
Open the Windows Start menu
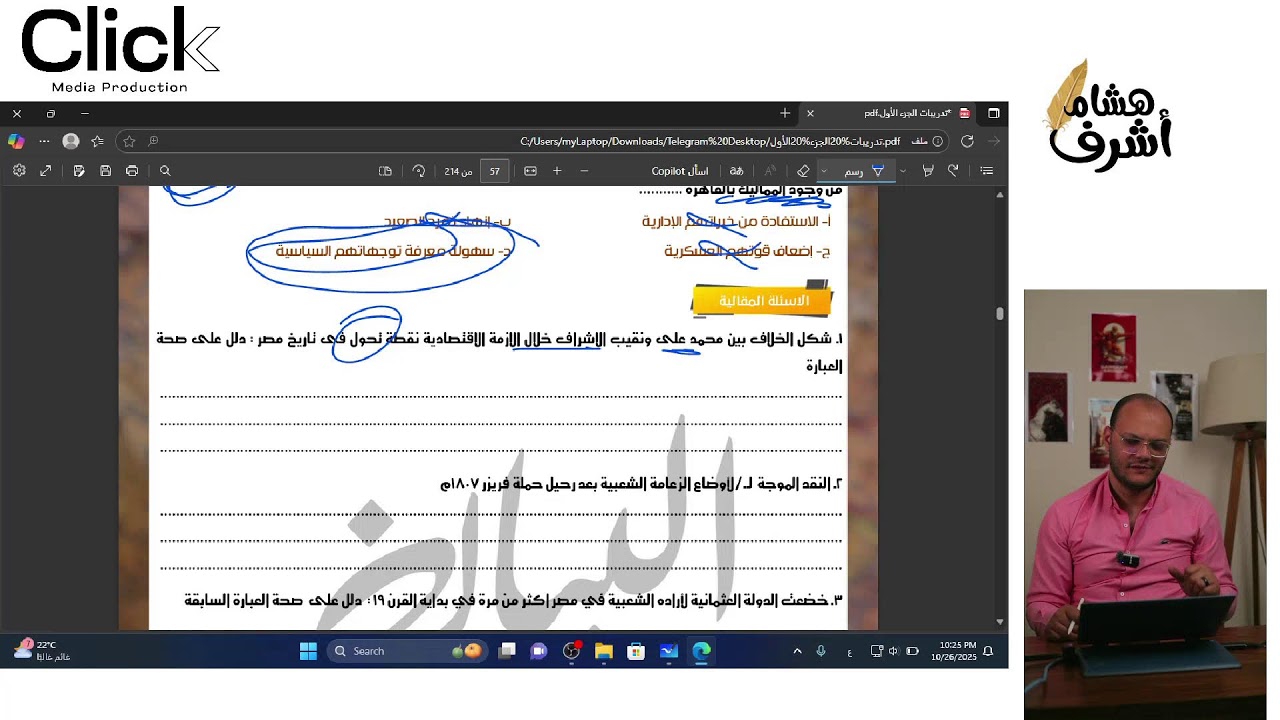pyautogui.click(x=308, y=651)
